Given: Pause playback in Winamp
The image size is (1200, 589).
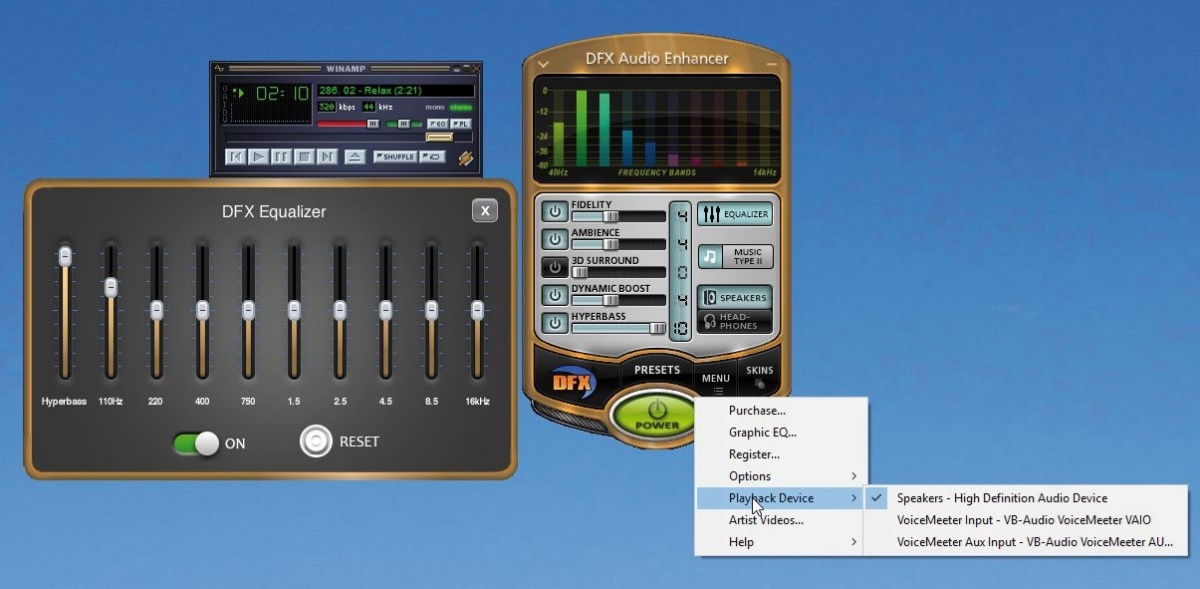Looking at the screenshot, I should (x=281, y=157).
